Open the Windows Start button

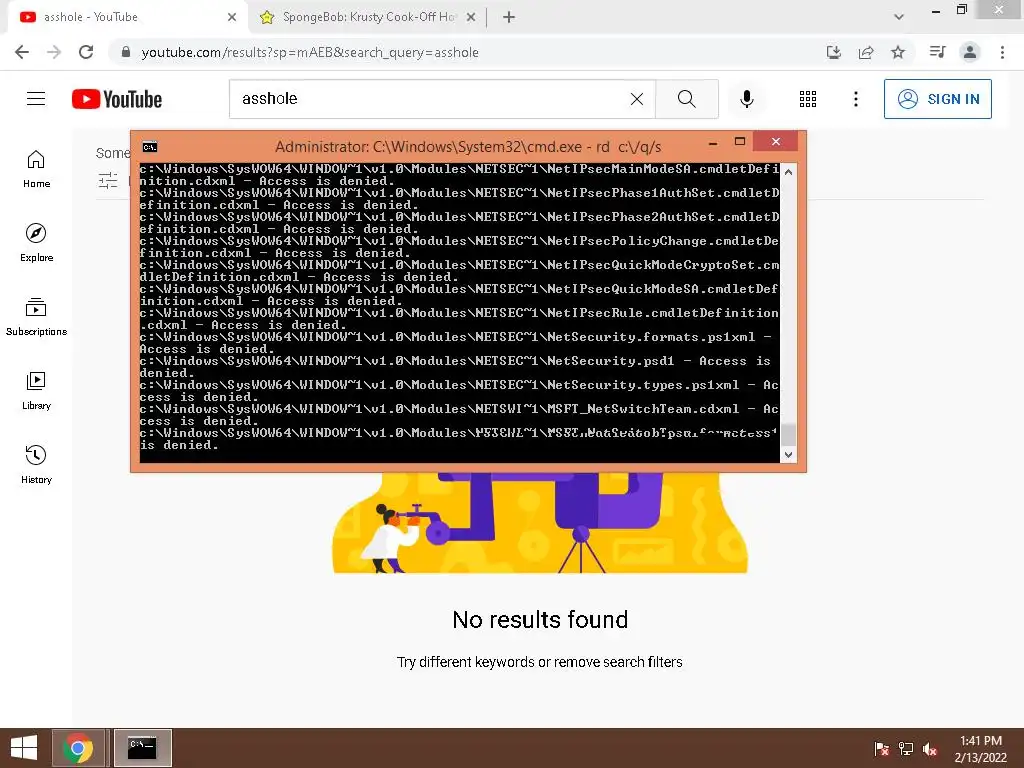24,748
